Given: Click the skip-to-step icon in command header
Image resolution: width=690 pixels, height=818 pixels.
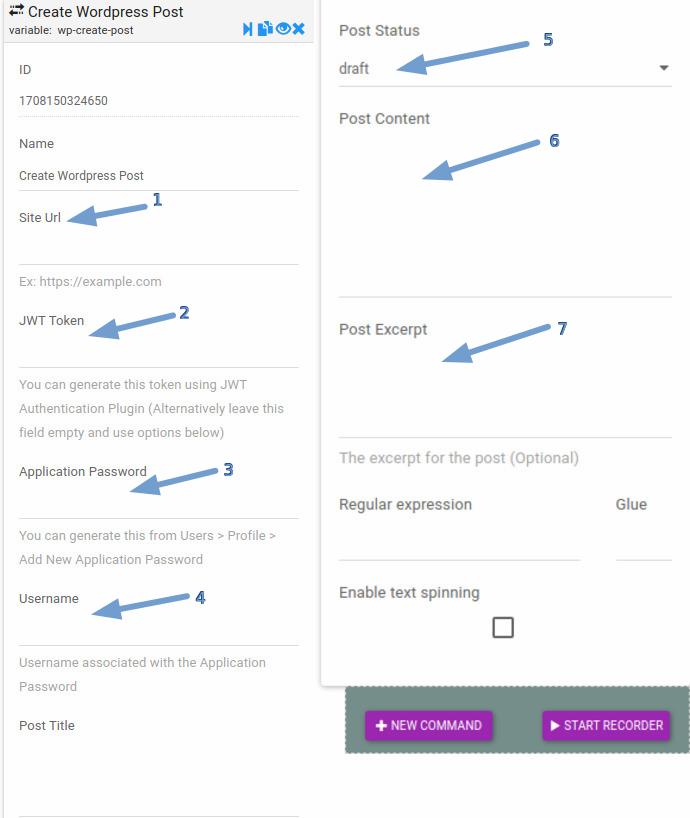Looking at the screenshot, I should (x=248, y=29).
